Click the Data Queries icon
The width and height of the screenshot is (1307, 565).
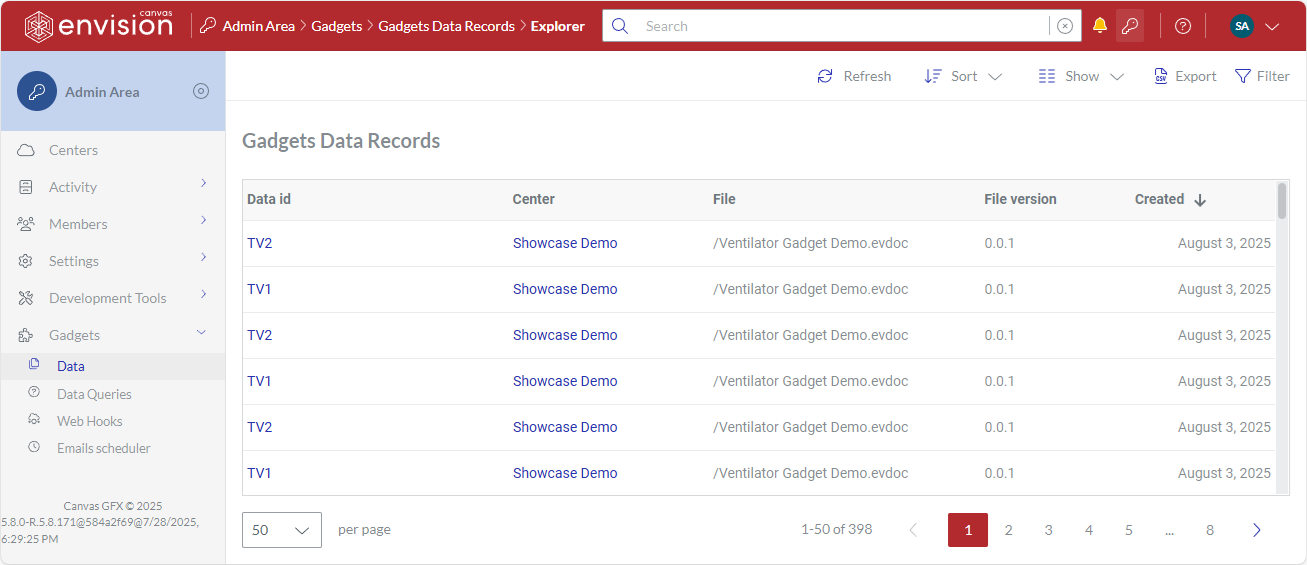tap(34, 393)
